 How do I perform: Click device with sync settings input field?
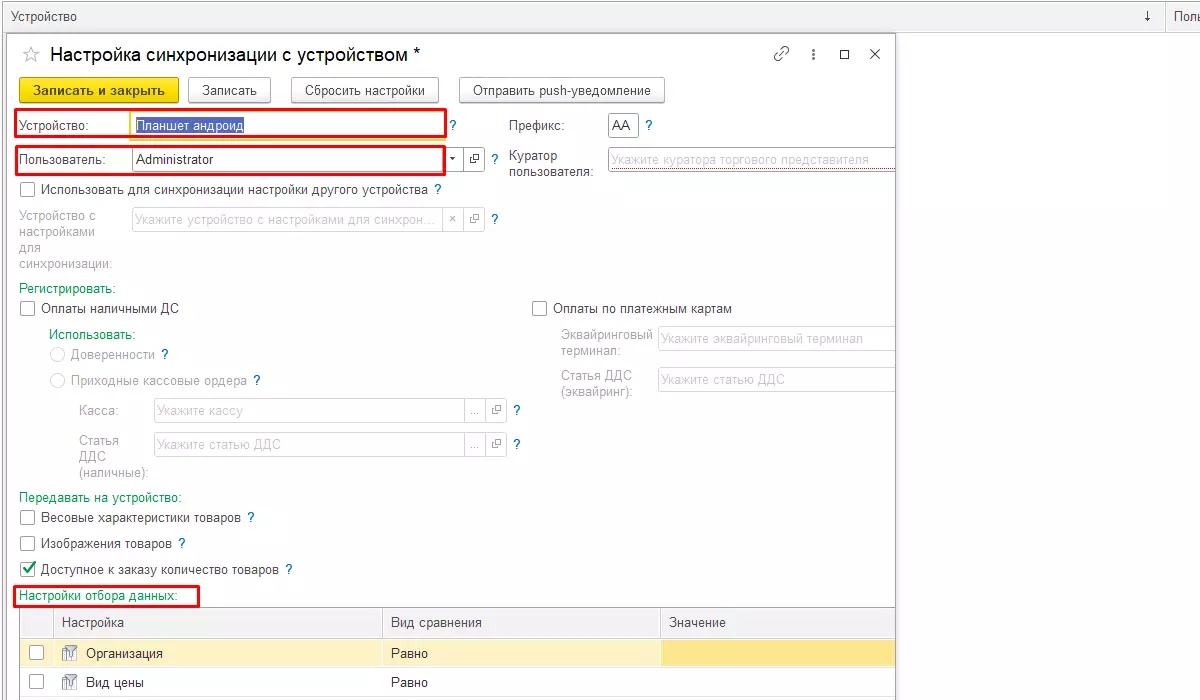tap(287, 219)
